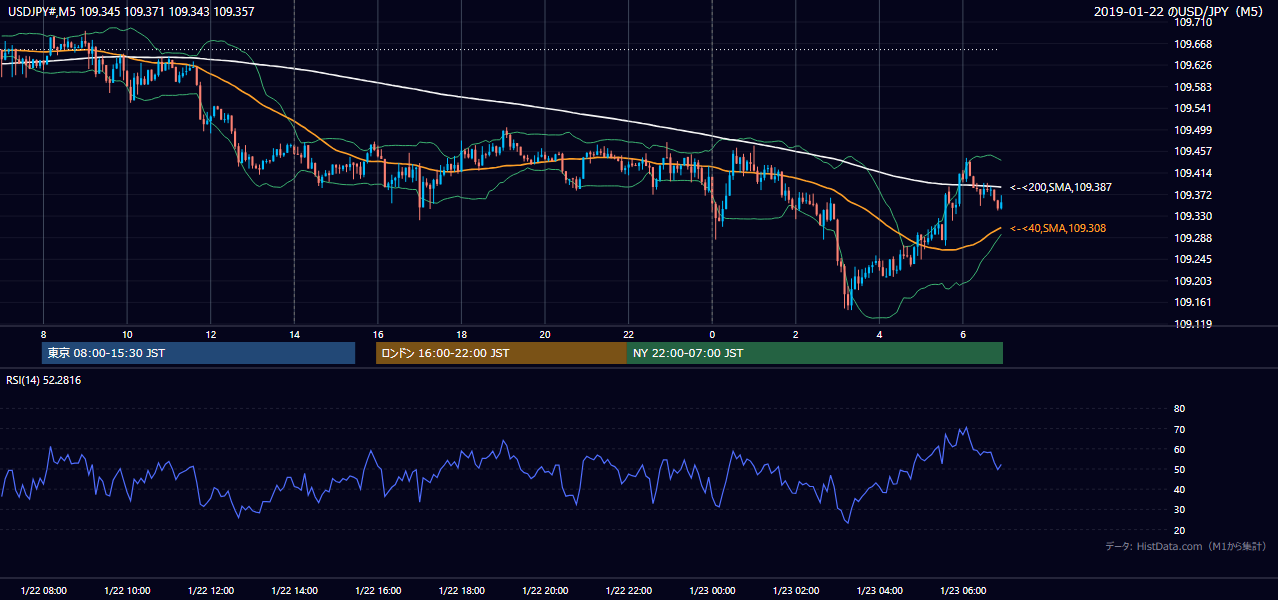Click the 1/22 18:00 date label
Image resolution: width=1278 pixels, height=600 pixels.
pos(461,590)
